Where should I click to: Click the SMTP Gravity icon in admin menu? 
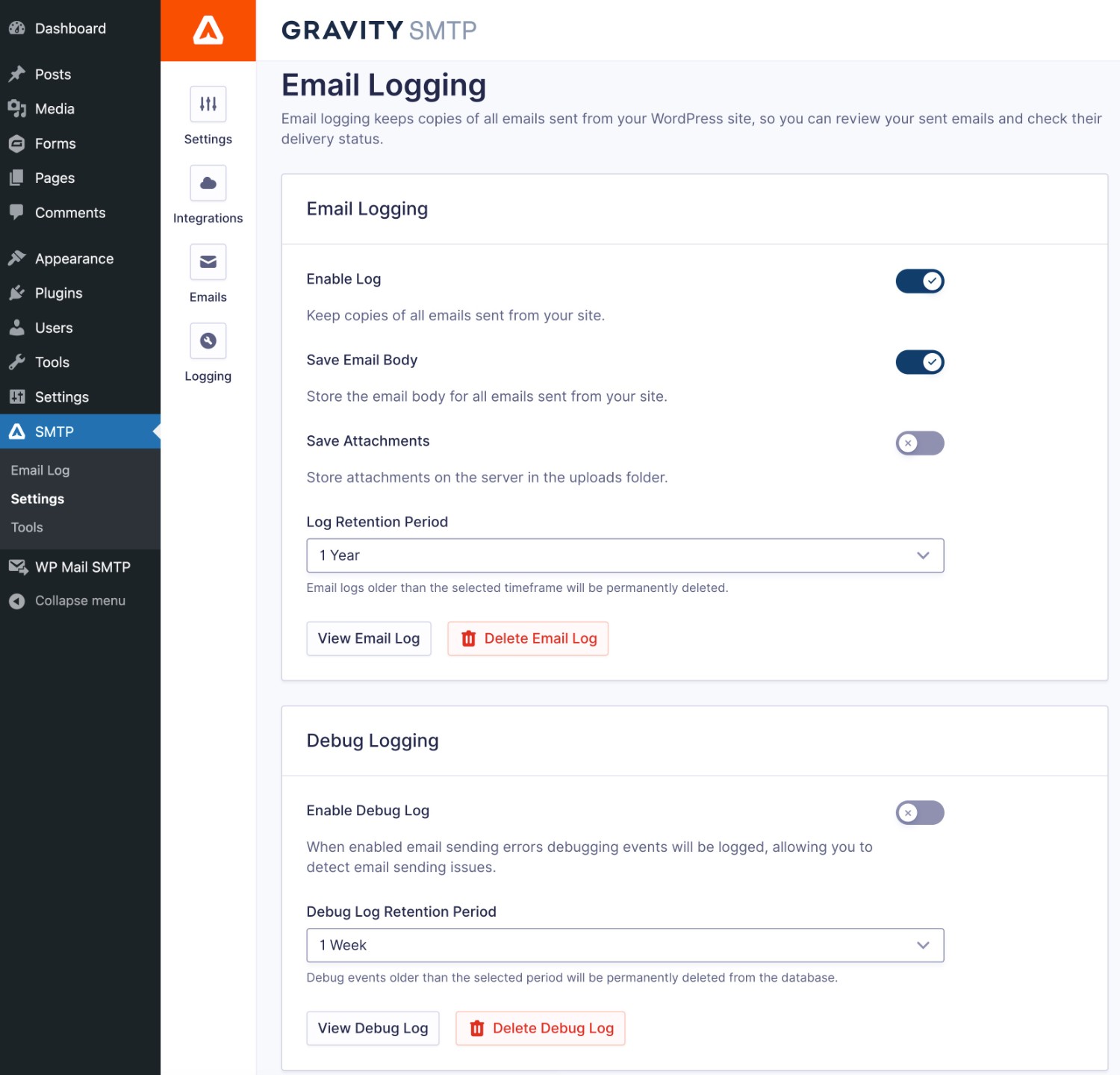click(17, 431)
